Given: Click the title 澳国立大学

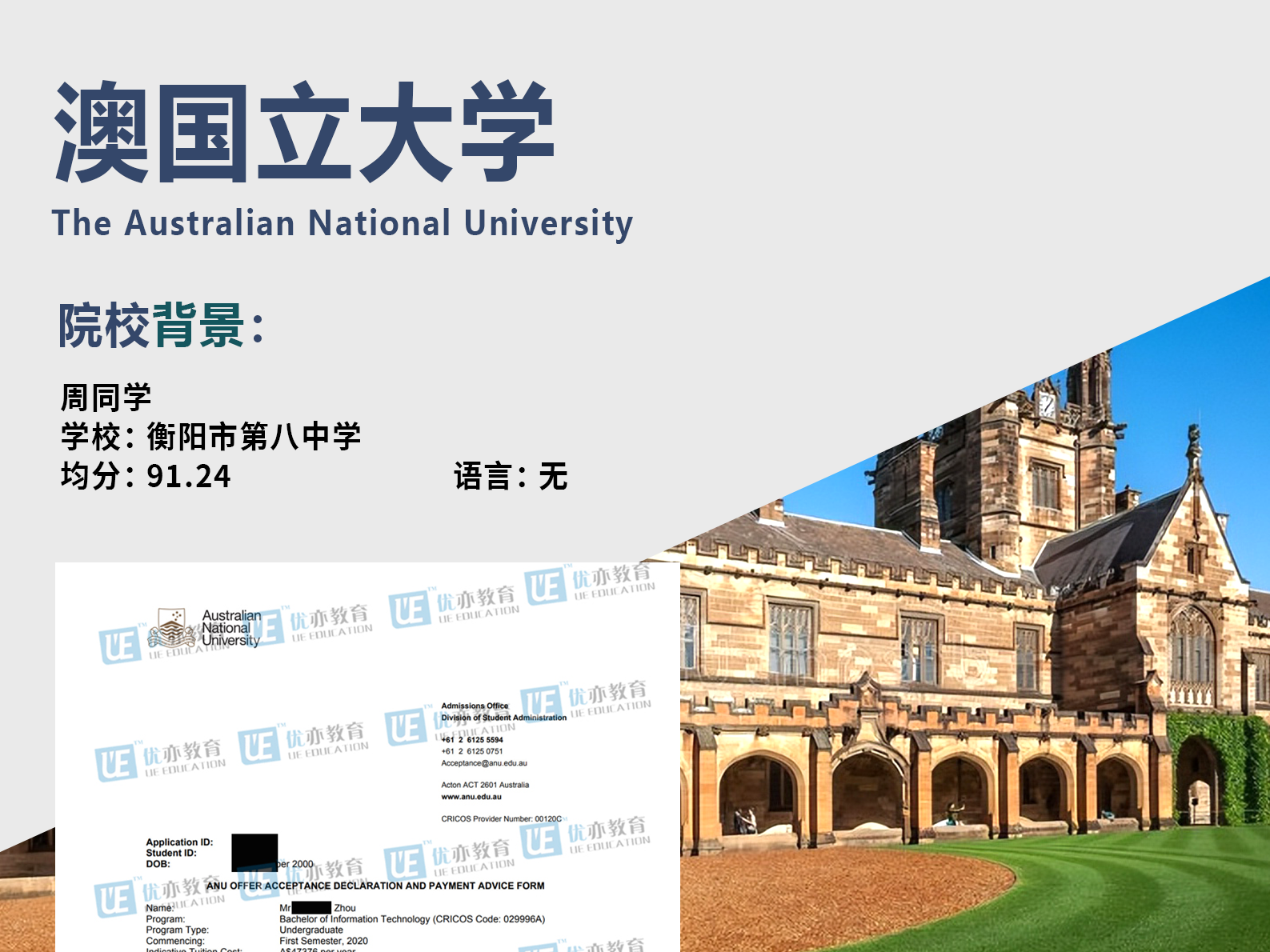Looking at the screenshot, I should point(304,132).
